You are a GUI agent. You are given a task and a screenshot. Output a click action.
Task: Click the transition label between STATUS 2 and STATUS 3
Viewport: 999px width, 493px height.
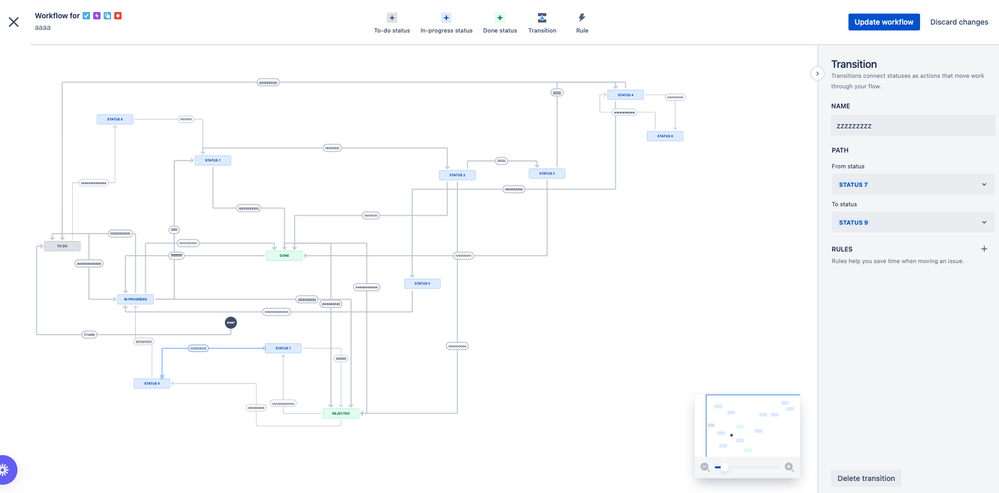[x=501, y=161]
